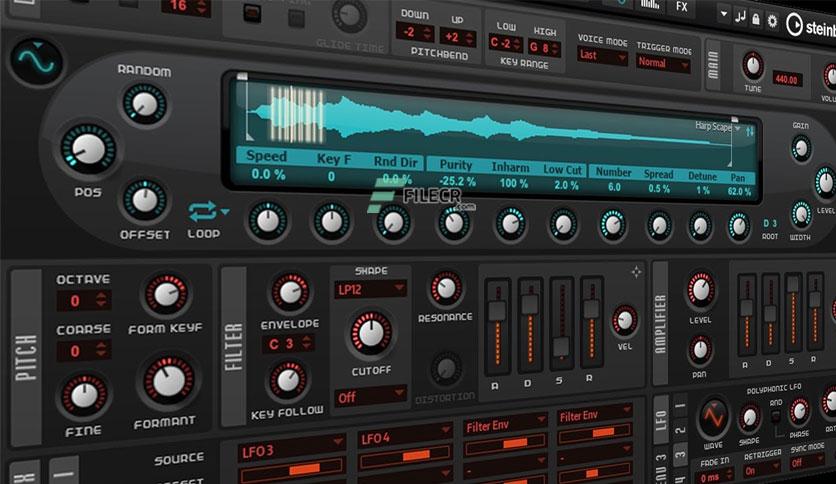
Task: Select the LFO 1 tab
Action: click(680, 406)
